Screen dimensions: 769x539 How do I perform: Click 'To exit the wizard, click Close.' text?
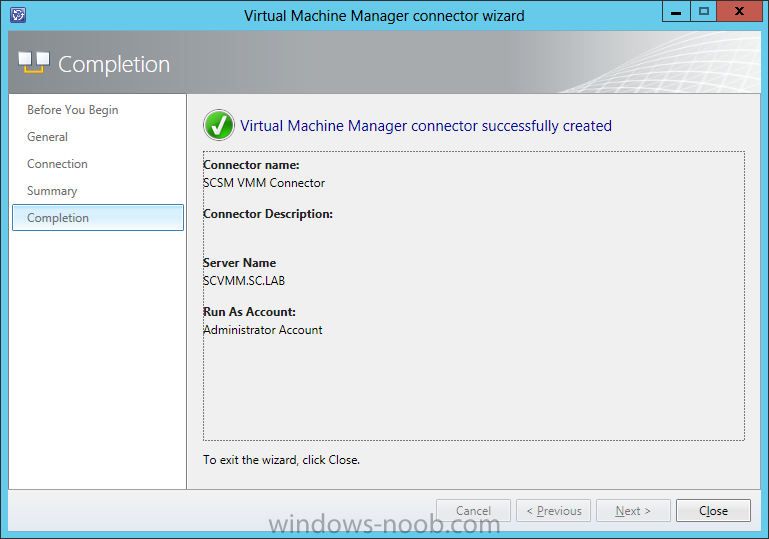282,460
